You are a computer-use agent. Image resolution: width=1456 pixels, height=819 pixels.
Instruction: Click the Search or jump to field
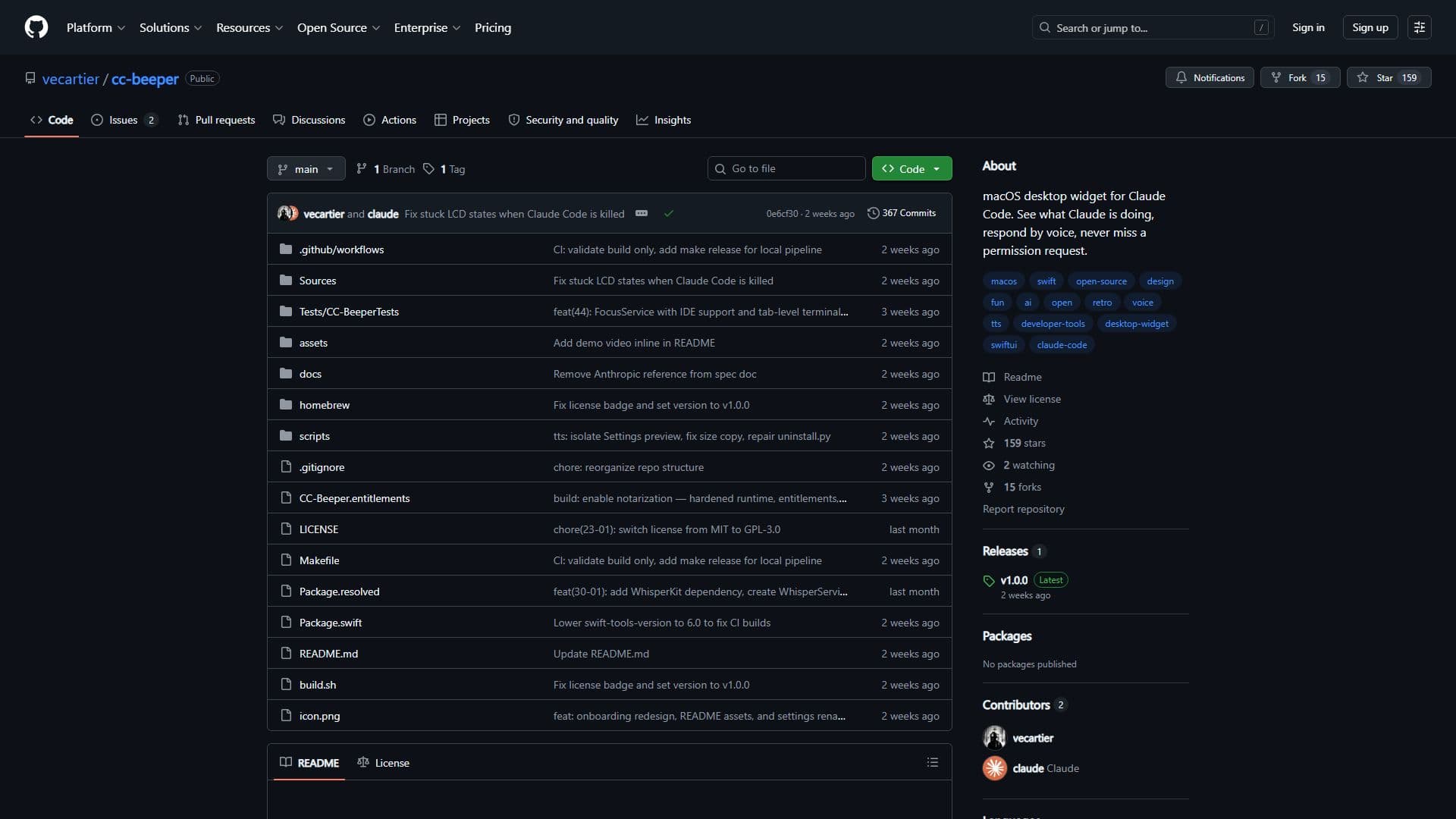coord(1153,27)
